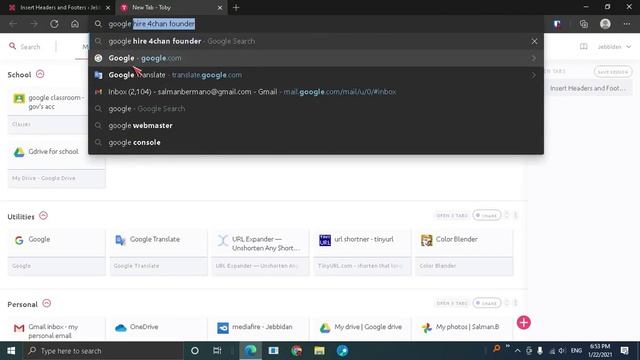Open a new browser tab
The width and height of the screenshot is (640, 360).
click(236, 8)
